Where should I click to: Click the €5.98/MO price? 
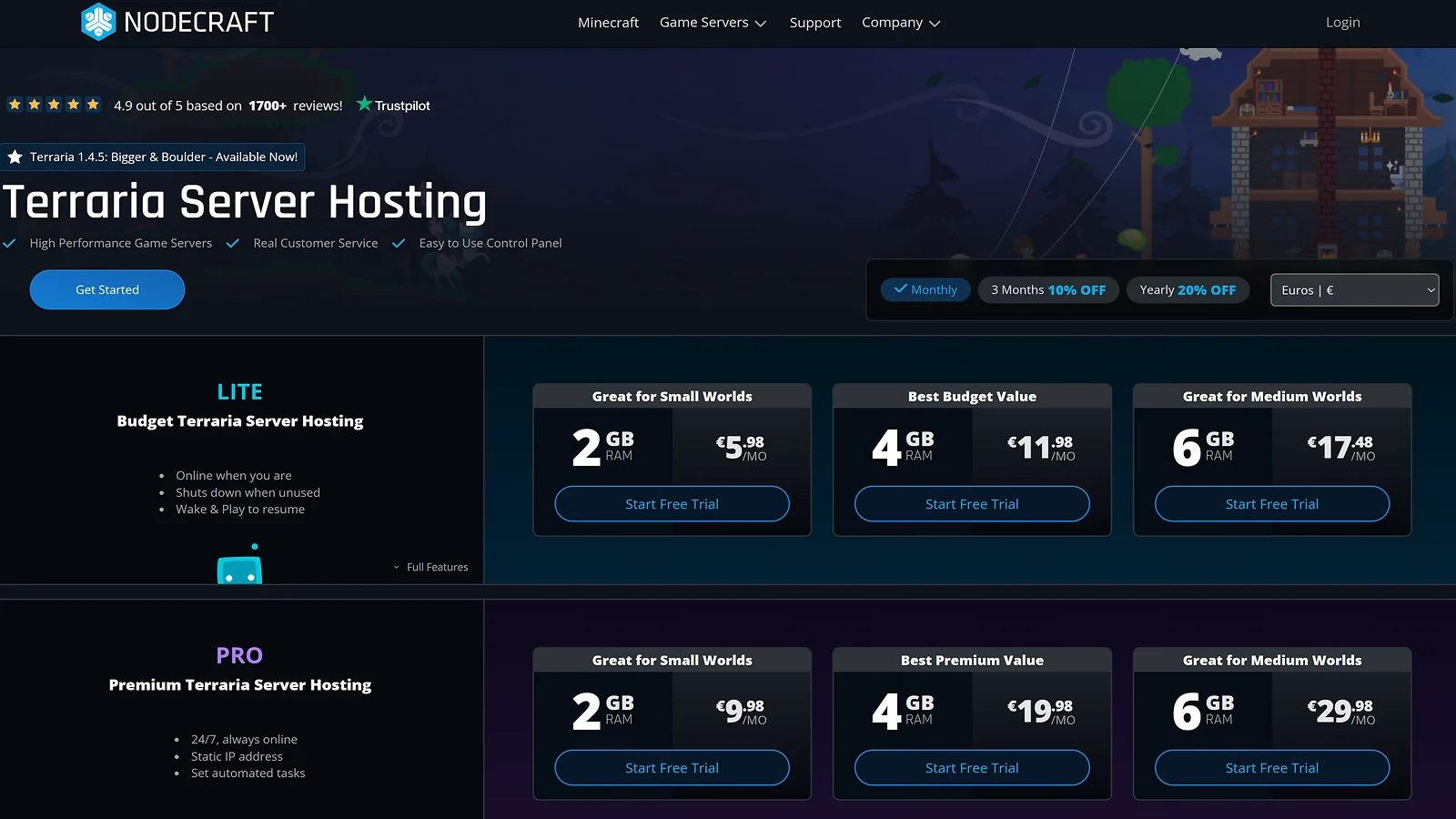coord(741,447)
